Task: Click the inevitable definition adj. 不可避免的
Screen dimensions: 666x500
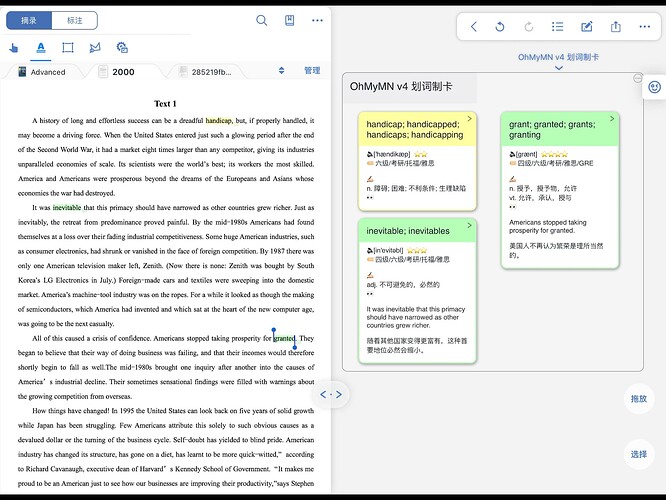Action: point(403,285)
